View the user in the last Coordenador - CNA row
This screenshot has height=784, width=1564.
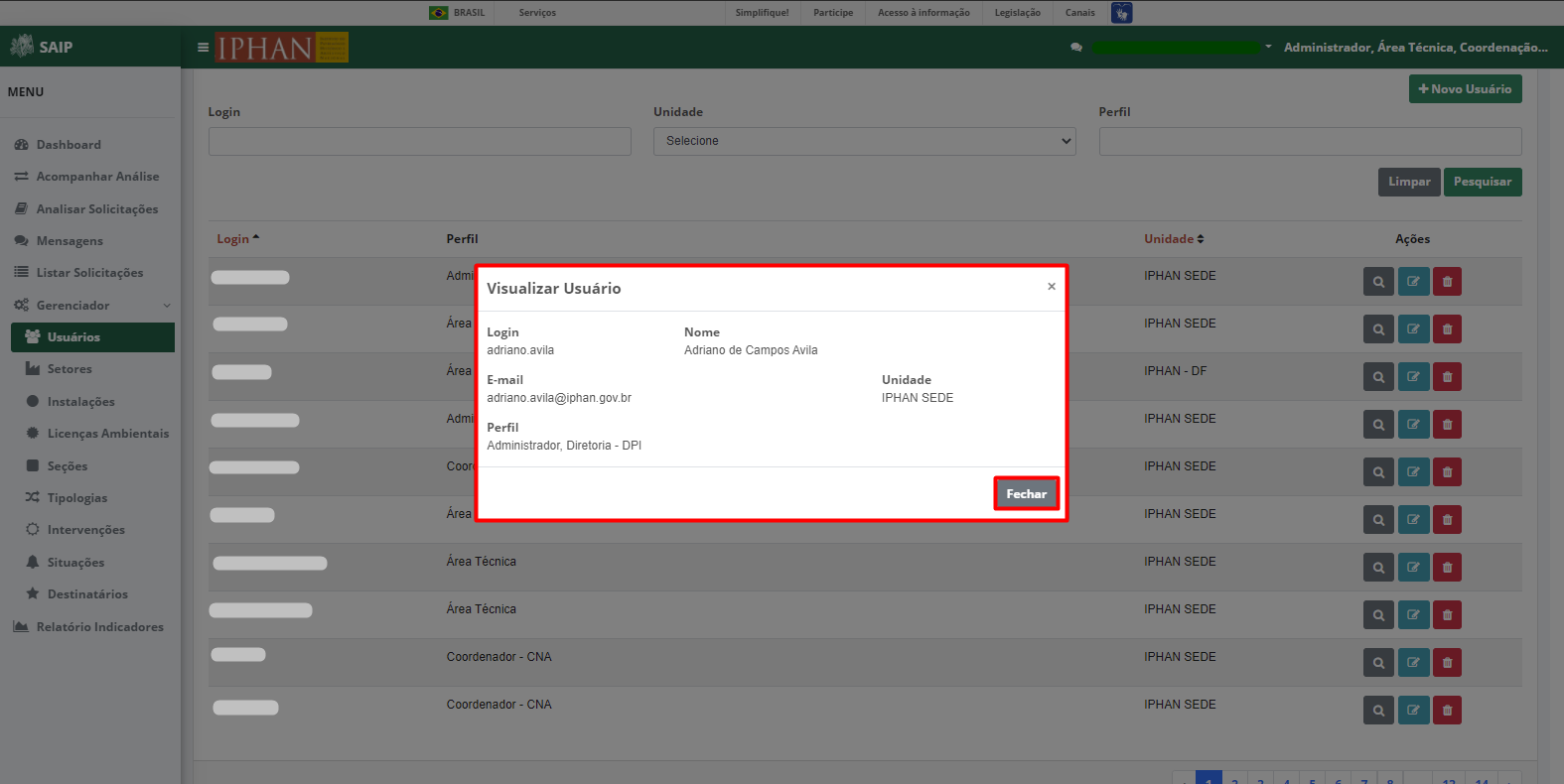[x=1378, y=711]
